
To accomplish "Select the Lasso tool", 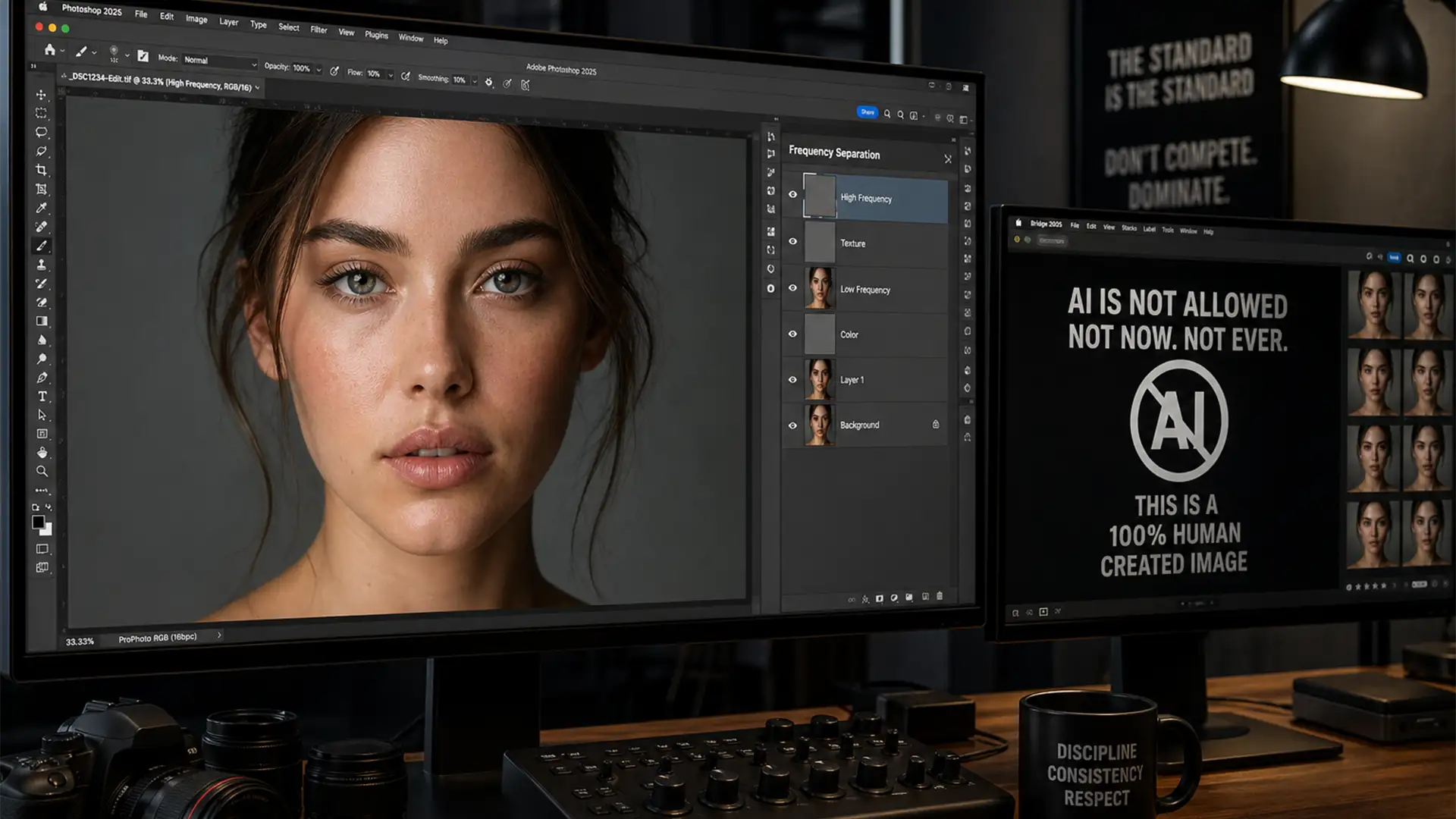I will [x=41, y=133].
